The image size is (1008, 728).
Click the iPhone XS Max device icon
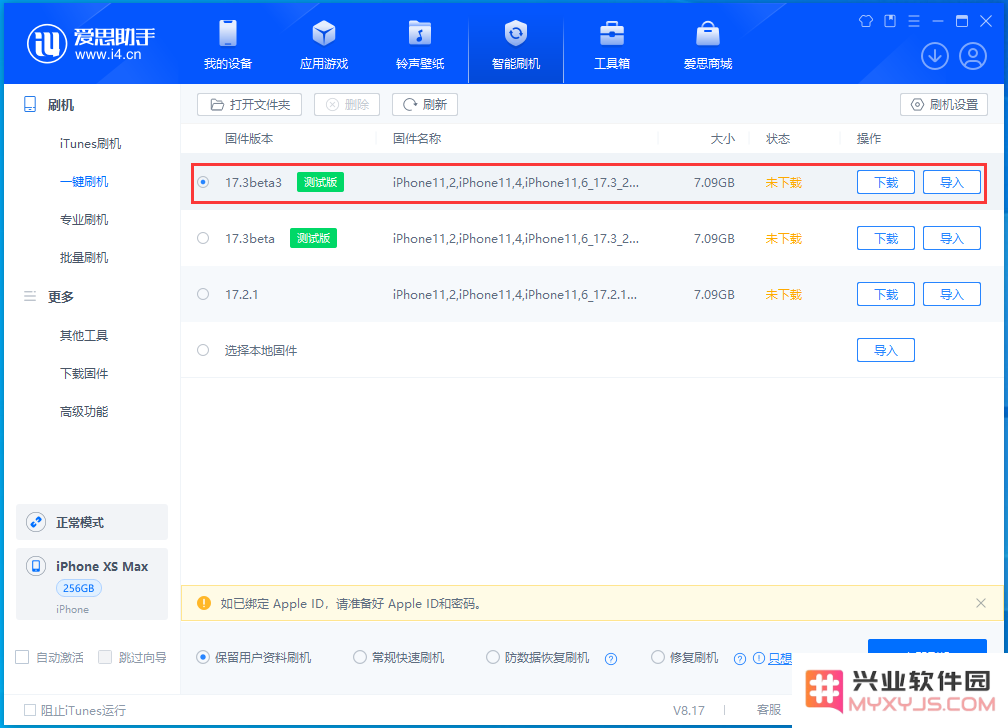pos(36,566)
